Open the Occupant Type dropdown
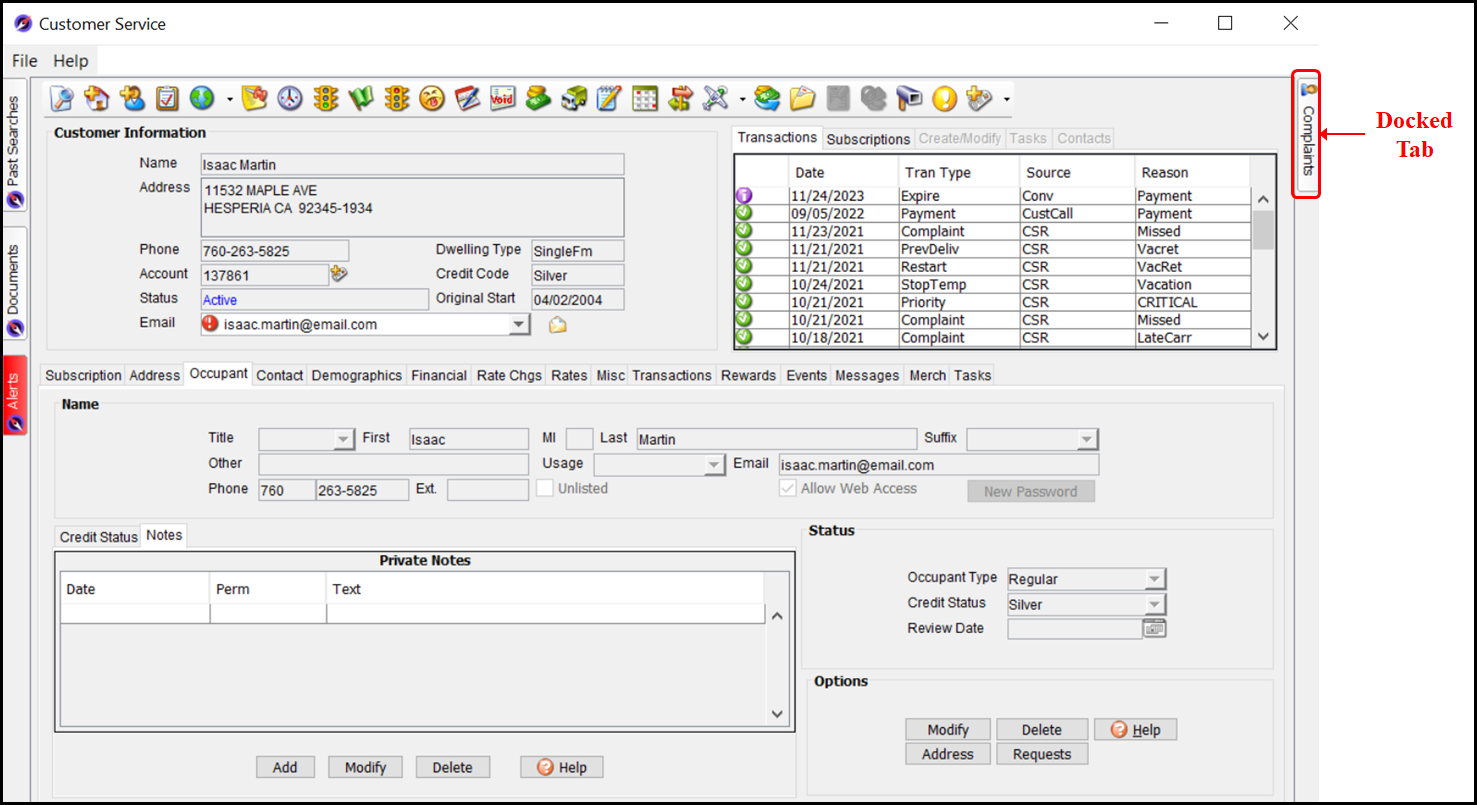 point(1155,579)
